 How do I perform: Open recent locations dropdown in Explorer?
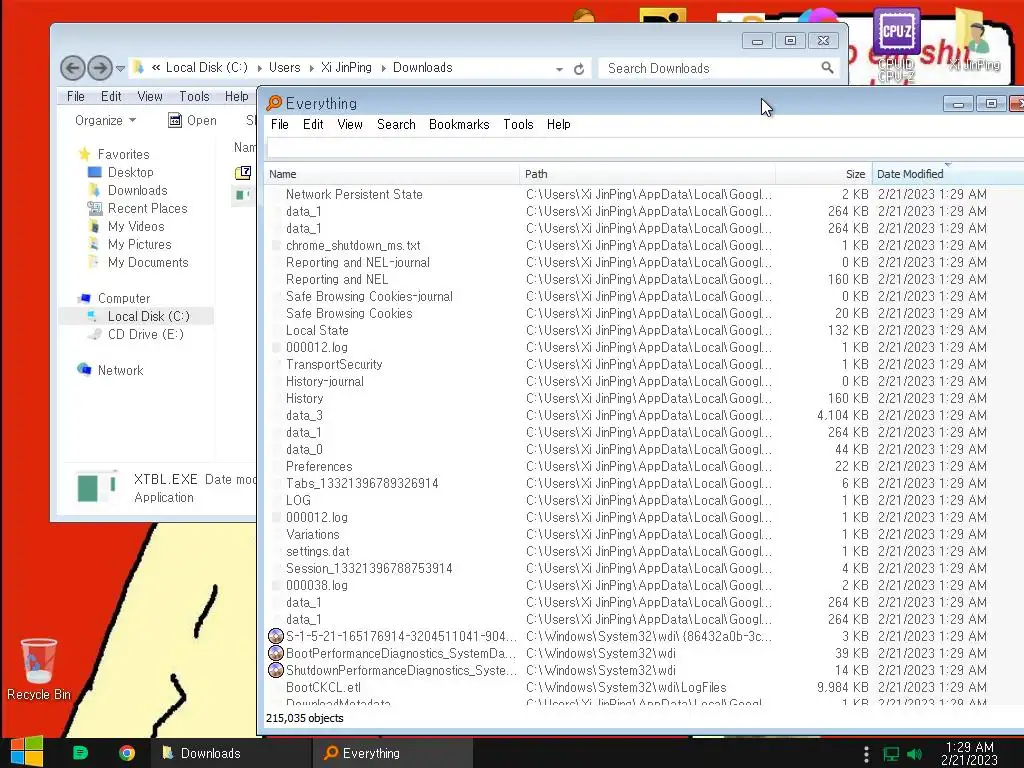coord(120,68)
